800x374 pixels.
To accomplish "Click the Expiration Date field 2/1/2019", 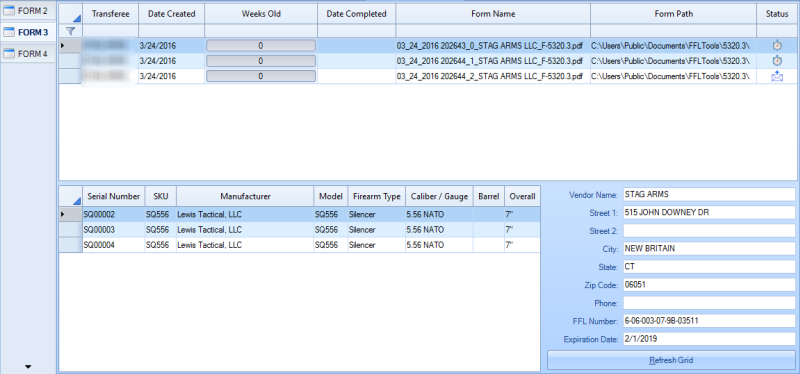I will pyautogui.click(x=709, y=339).
